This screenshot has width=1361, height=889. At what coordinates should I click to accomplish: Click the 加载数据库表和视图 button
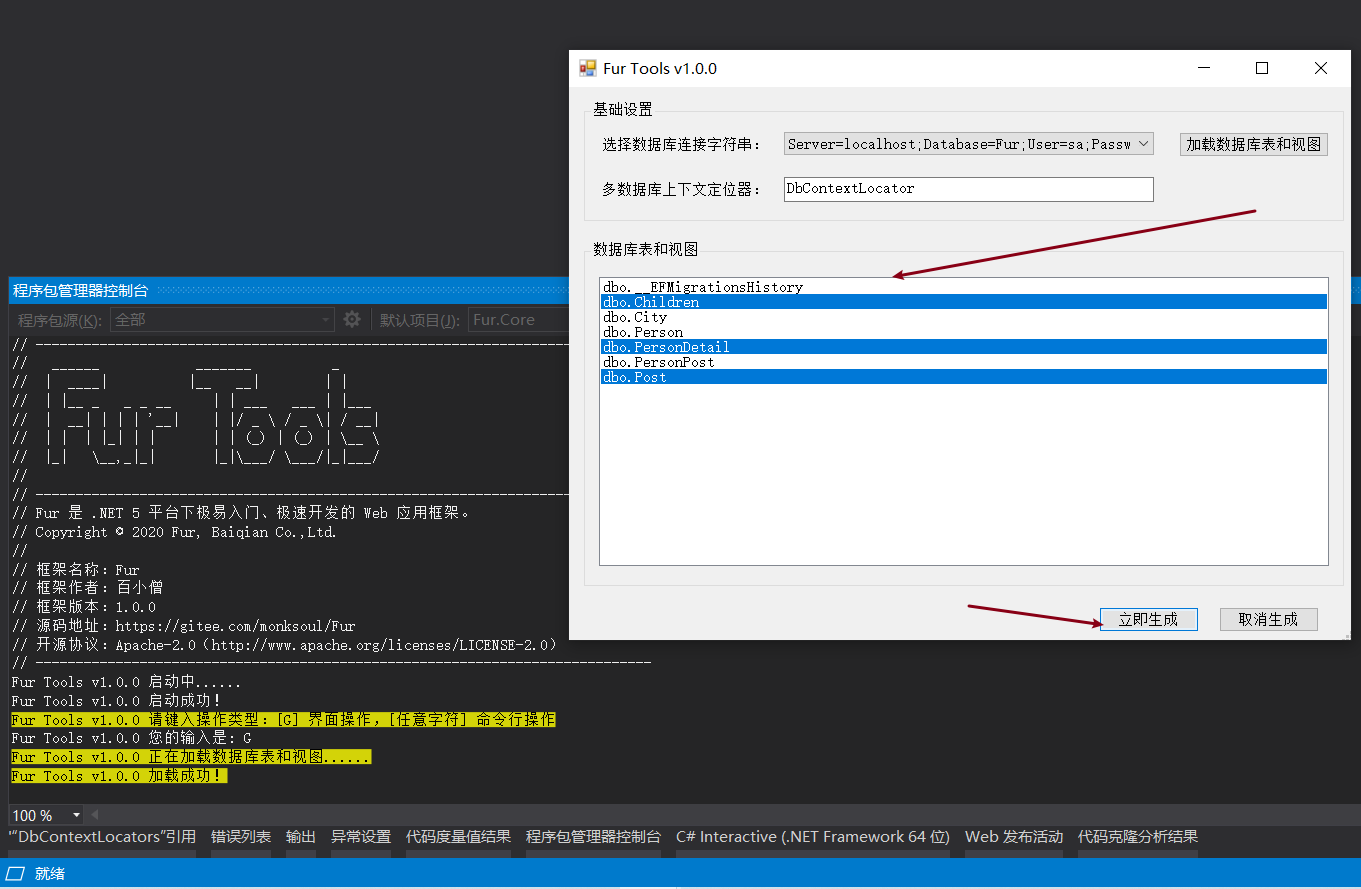[x=1253, y=144]
